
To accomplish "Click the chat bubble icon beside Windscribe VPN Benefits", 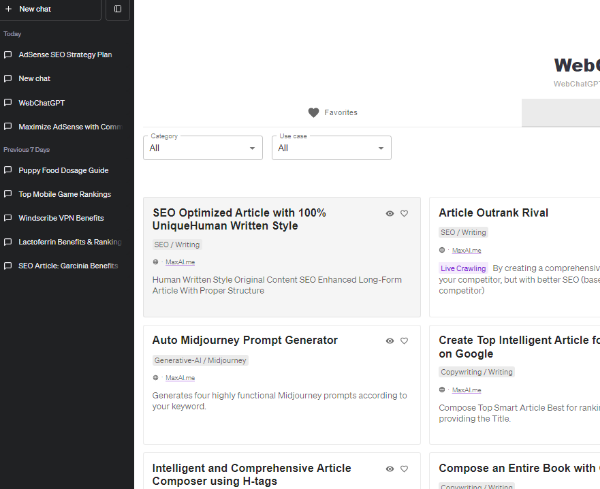I will pos(8,218).
